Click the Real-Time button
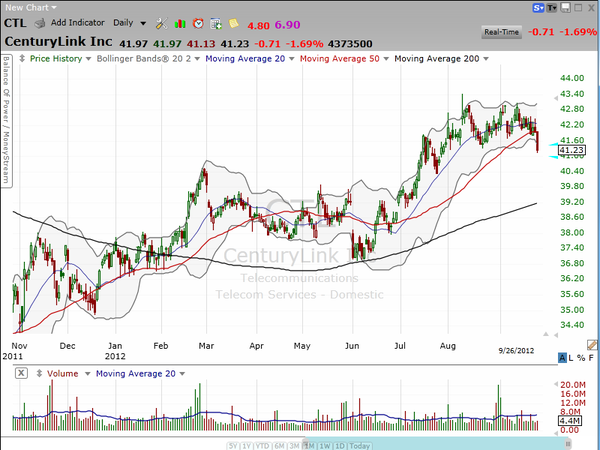 (501, 32)
